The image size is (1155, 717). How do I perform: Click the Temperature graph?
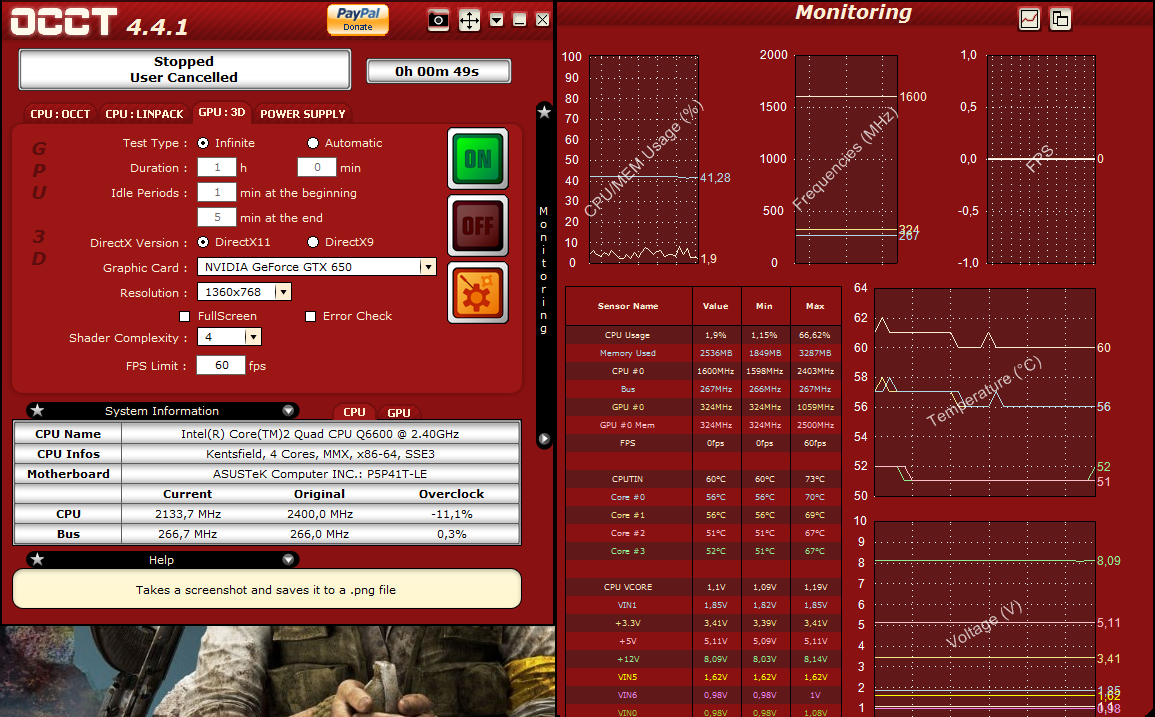coord(984,392)
